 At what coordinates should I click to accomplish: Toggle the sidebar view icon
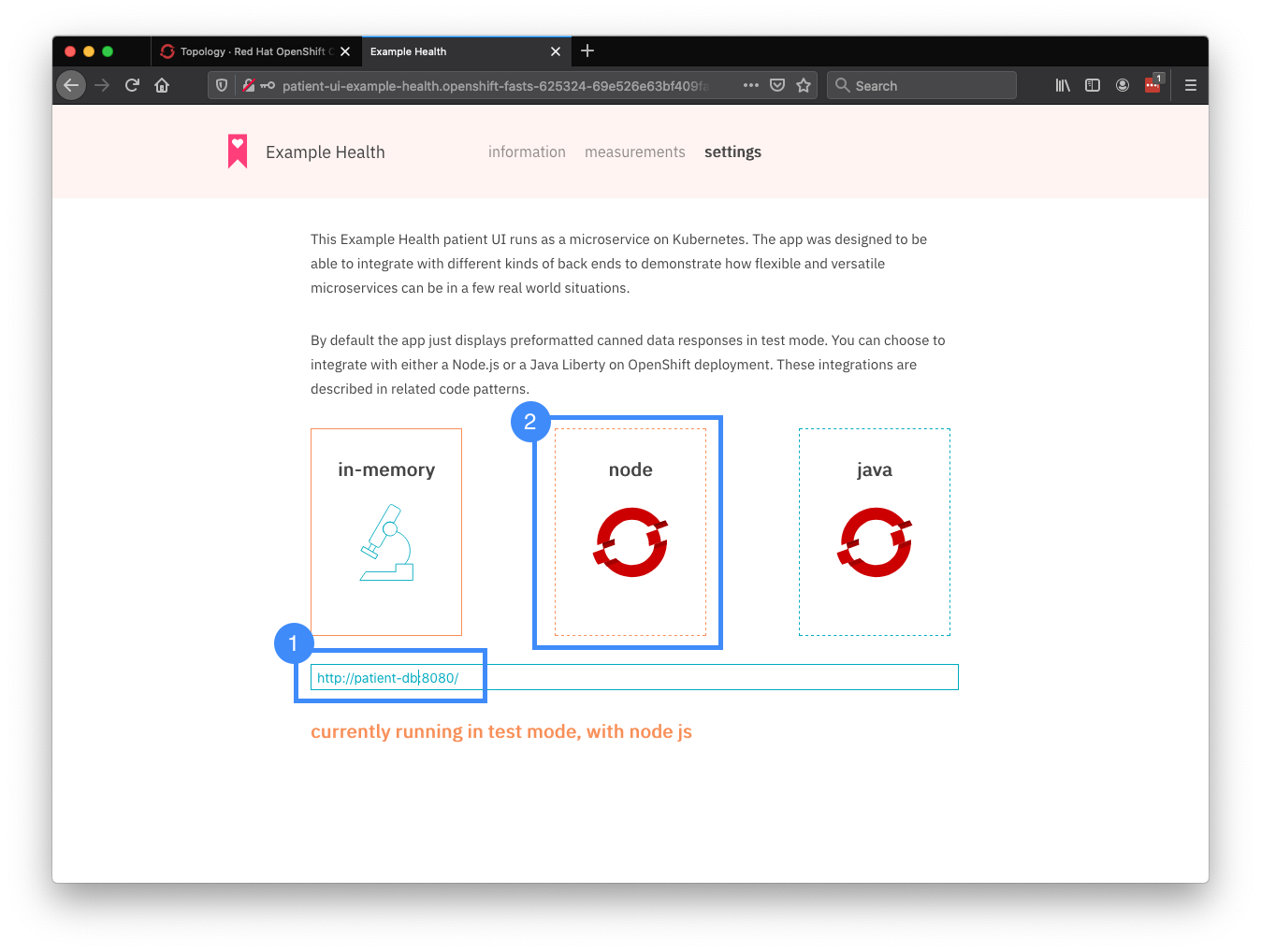click(1093, 85)
